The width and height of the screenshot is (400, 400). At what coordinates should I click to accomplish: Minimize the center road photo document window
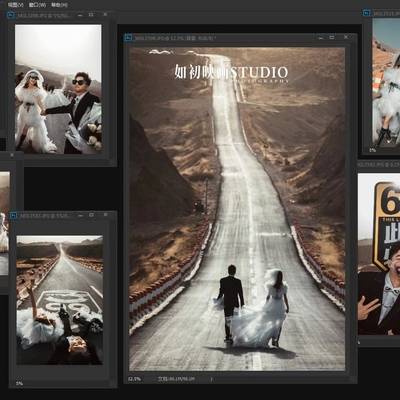pos(320,38)
